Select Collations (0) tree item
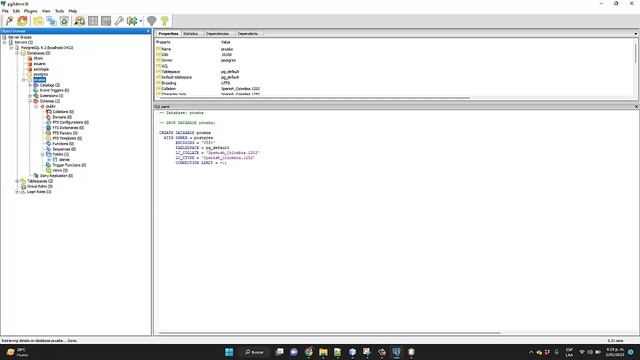The width and height of the screenshot is (640, 360). 63,111
